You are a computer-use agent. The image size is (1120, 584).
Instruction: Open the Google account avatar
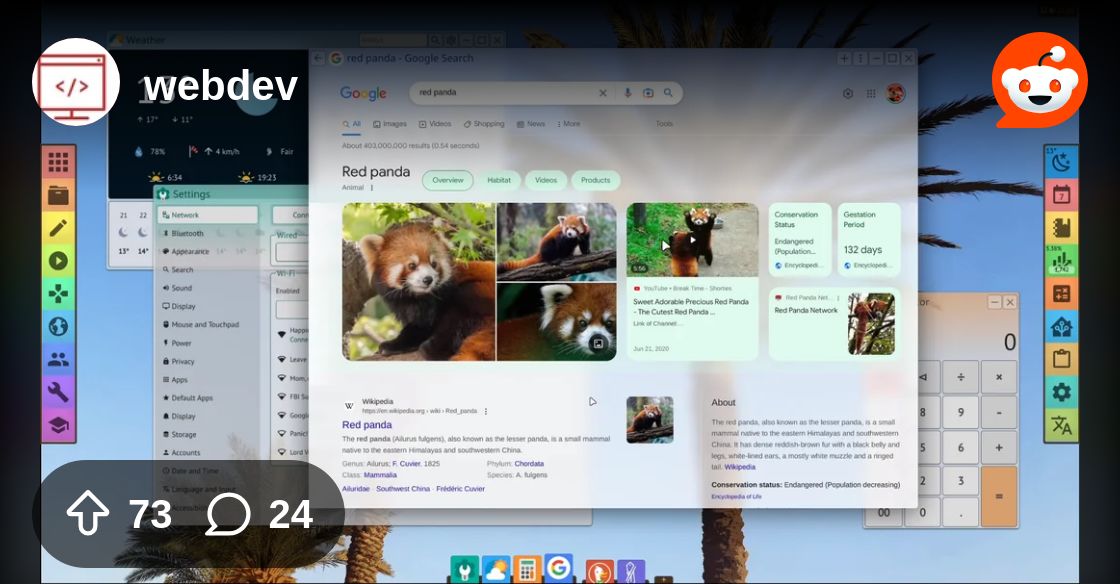895,93
